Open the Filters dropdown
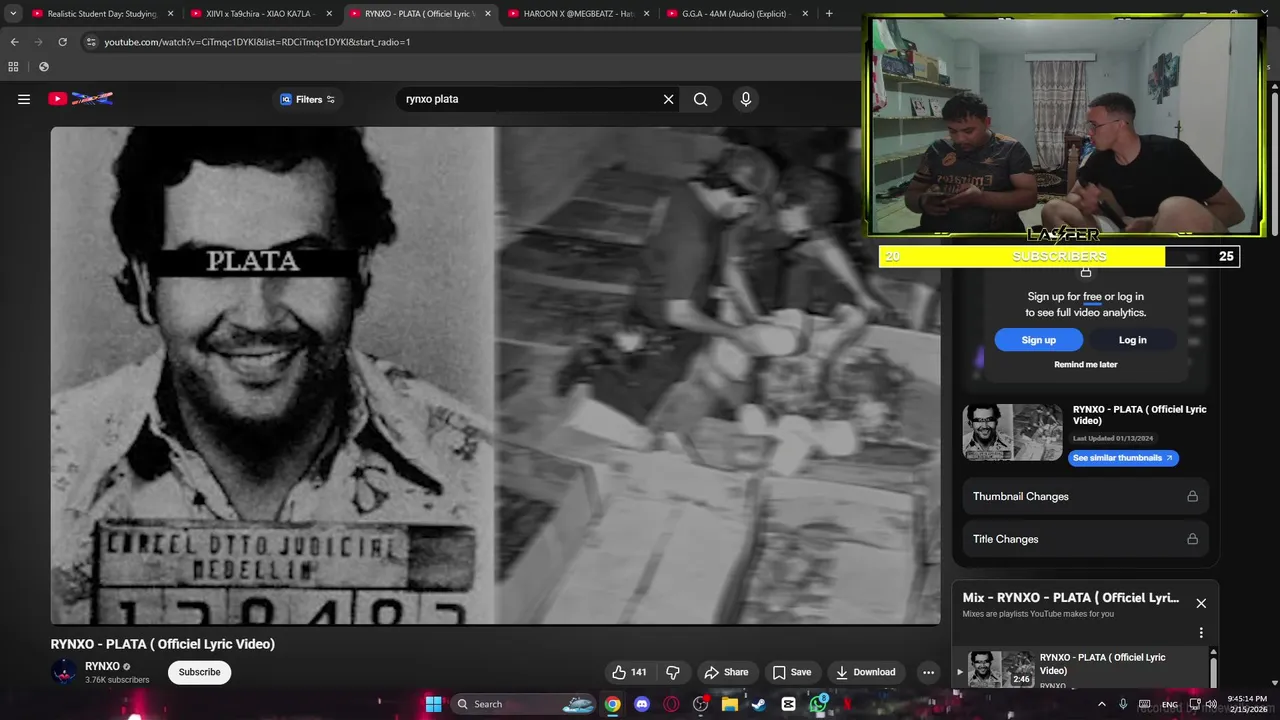Viewport: 1280px width, 720px height. click(307, 99)
